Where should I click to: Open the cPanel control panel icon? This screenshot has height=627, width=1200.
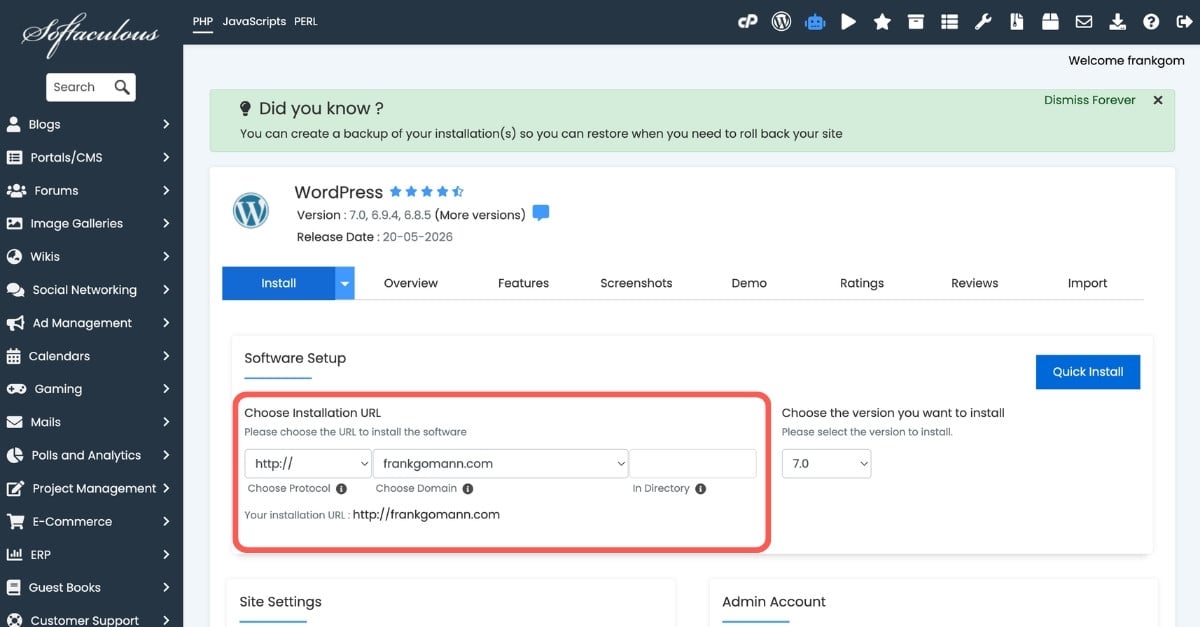click(747, 21)
